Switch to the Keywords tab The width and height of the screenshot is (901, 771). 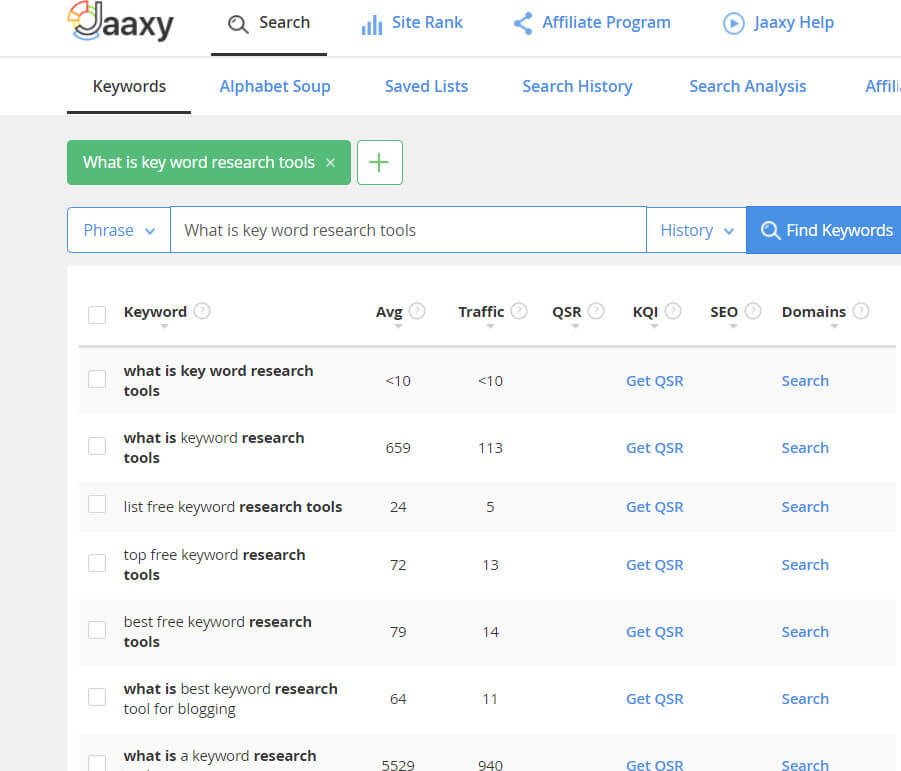[x=129, y=87]
